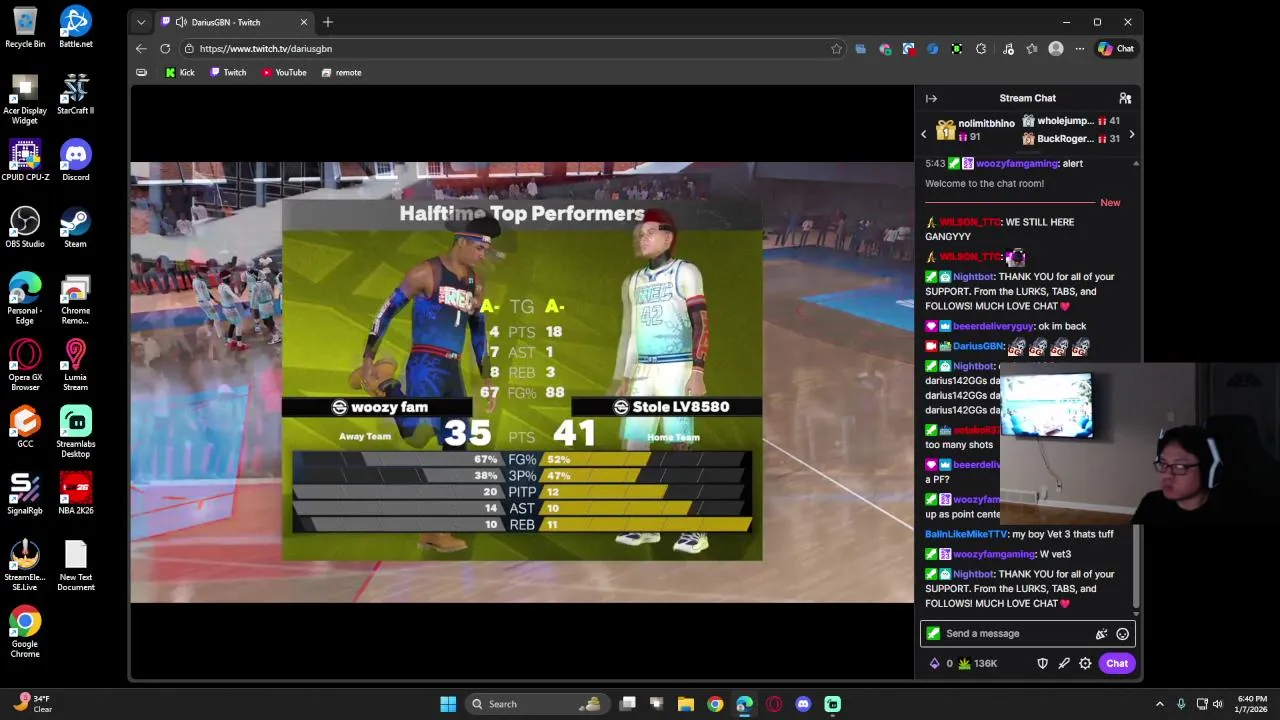Screen dimensions: 1280x720
Task: Open chat settings gear icon
Action: (x=1085, y=663)
